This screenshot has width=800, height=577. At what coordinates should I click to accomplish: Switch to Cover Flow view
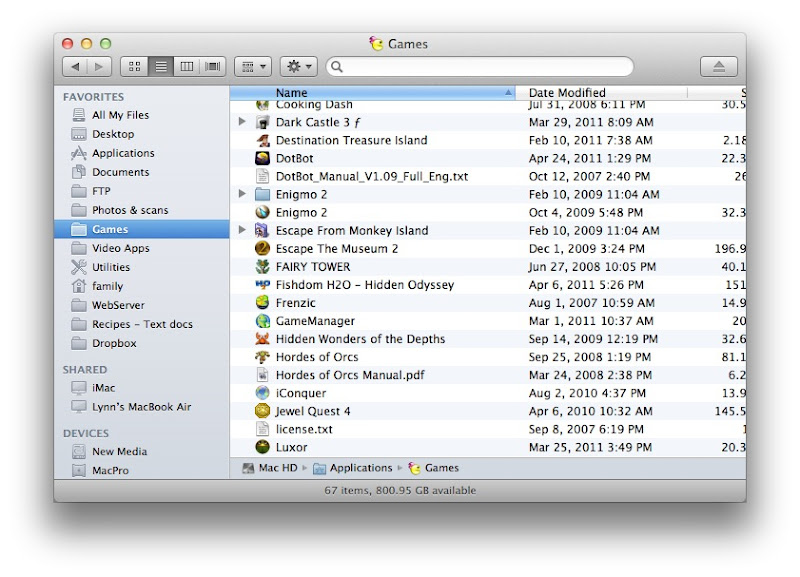pyautogui.click(x=212, y=67)
